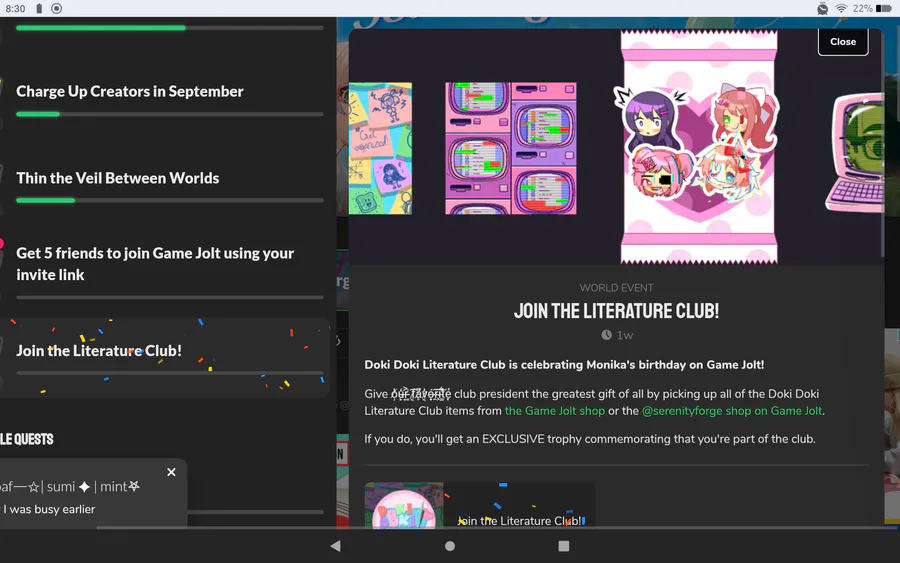View the pink computer sticker image
Viewport: 900px width, 563px height.
[854, 153]
